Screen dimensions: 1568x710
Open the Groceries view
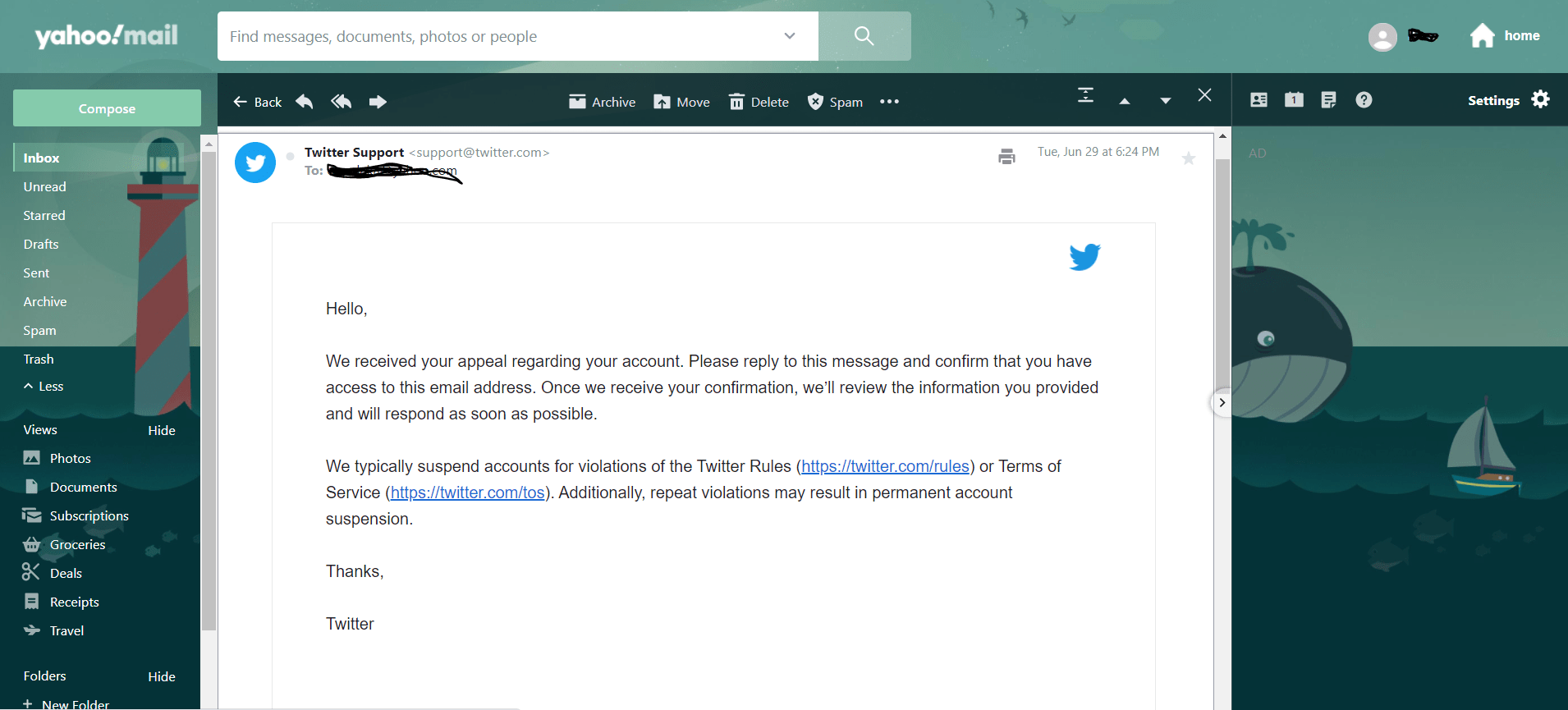click(x=65, y=544)
